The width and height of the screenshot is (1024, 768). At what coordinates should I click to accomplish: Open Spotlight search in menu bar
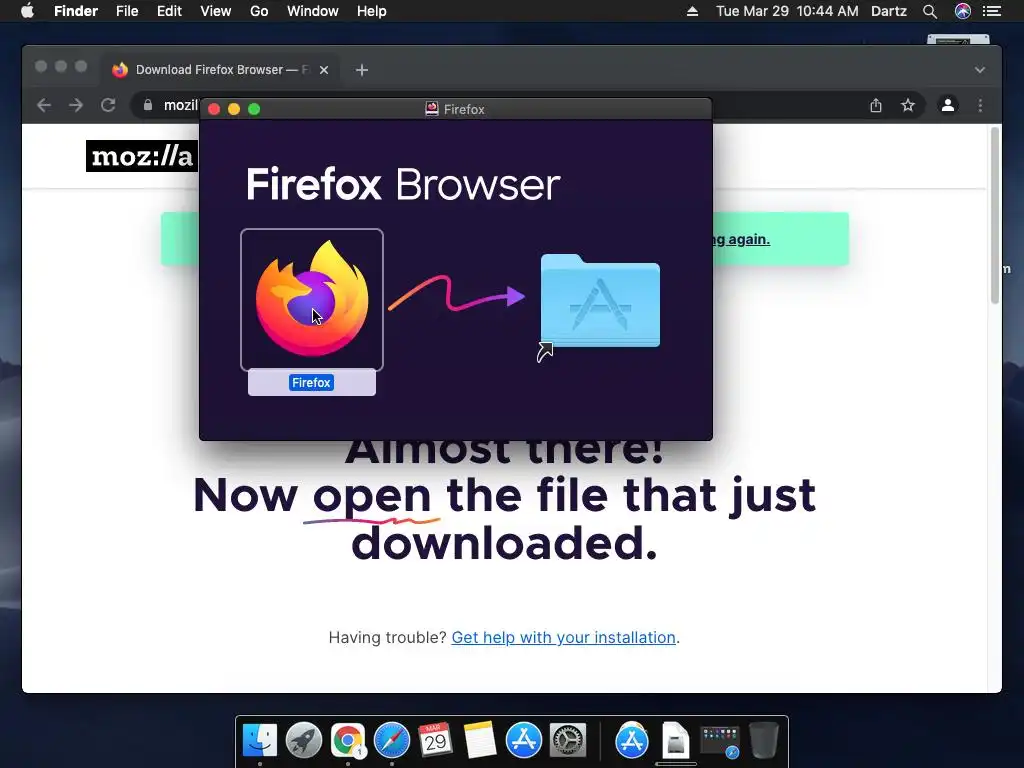point(930,11)
